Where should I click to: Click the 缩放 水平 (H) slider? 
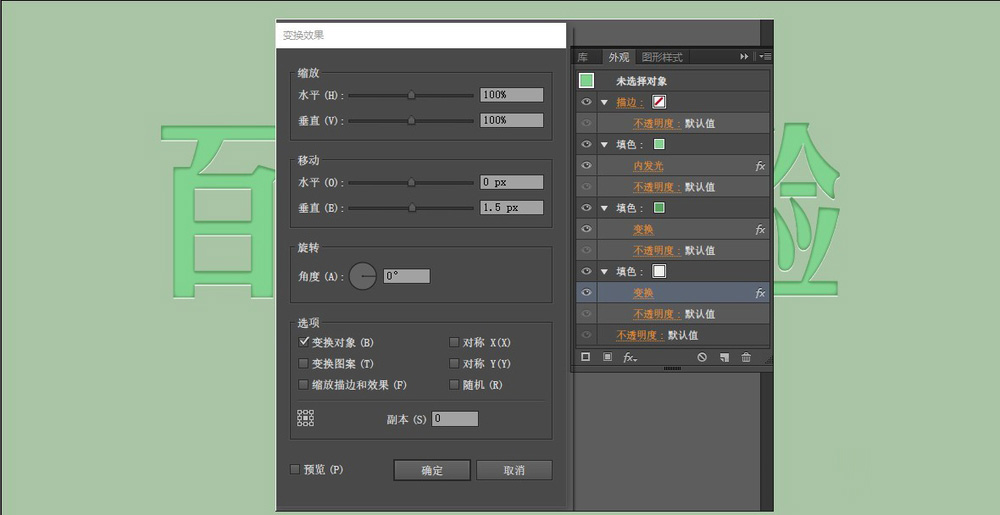click(411, 95)
